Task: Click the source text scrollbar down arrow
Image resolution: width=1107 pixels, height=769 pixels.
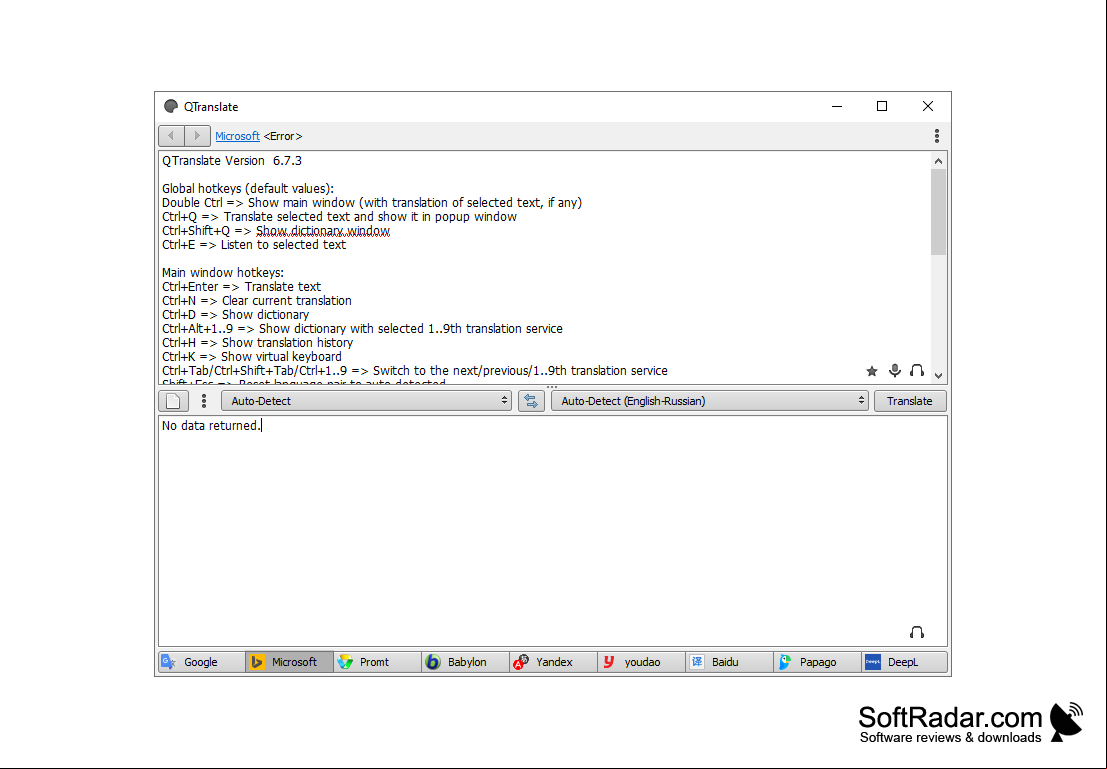Action: (x=938, y=376)
